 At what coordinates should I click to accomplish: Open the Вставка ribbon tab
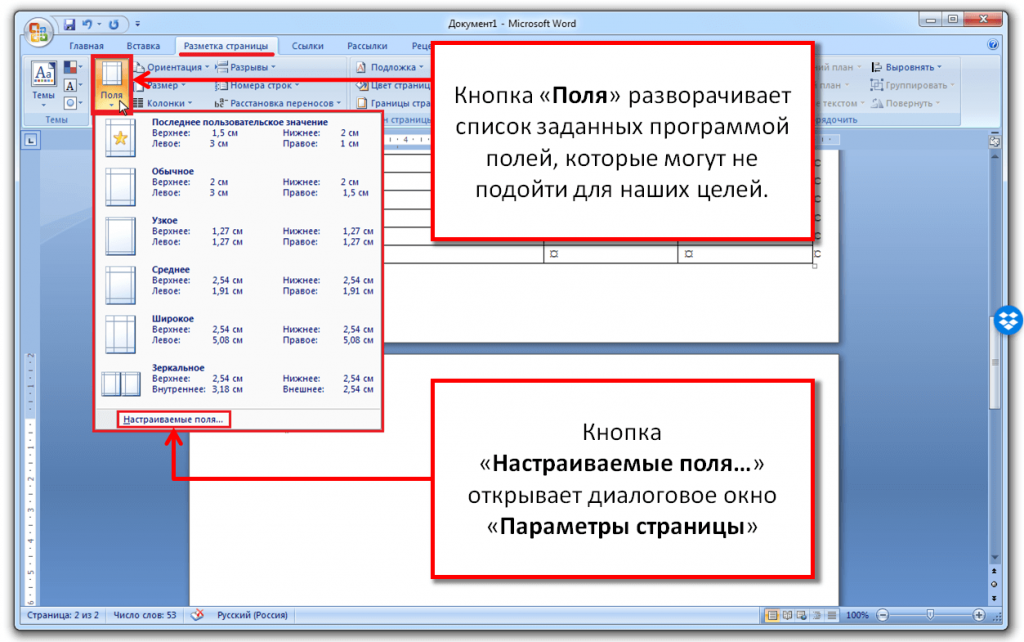143,46
